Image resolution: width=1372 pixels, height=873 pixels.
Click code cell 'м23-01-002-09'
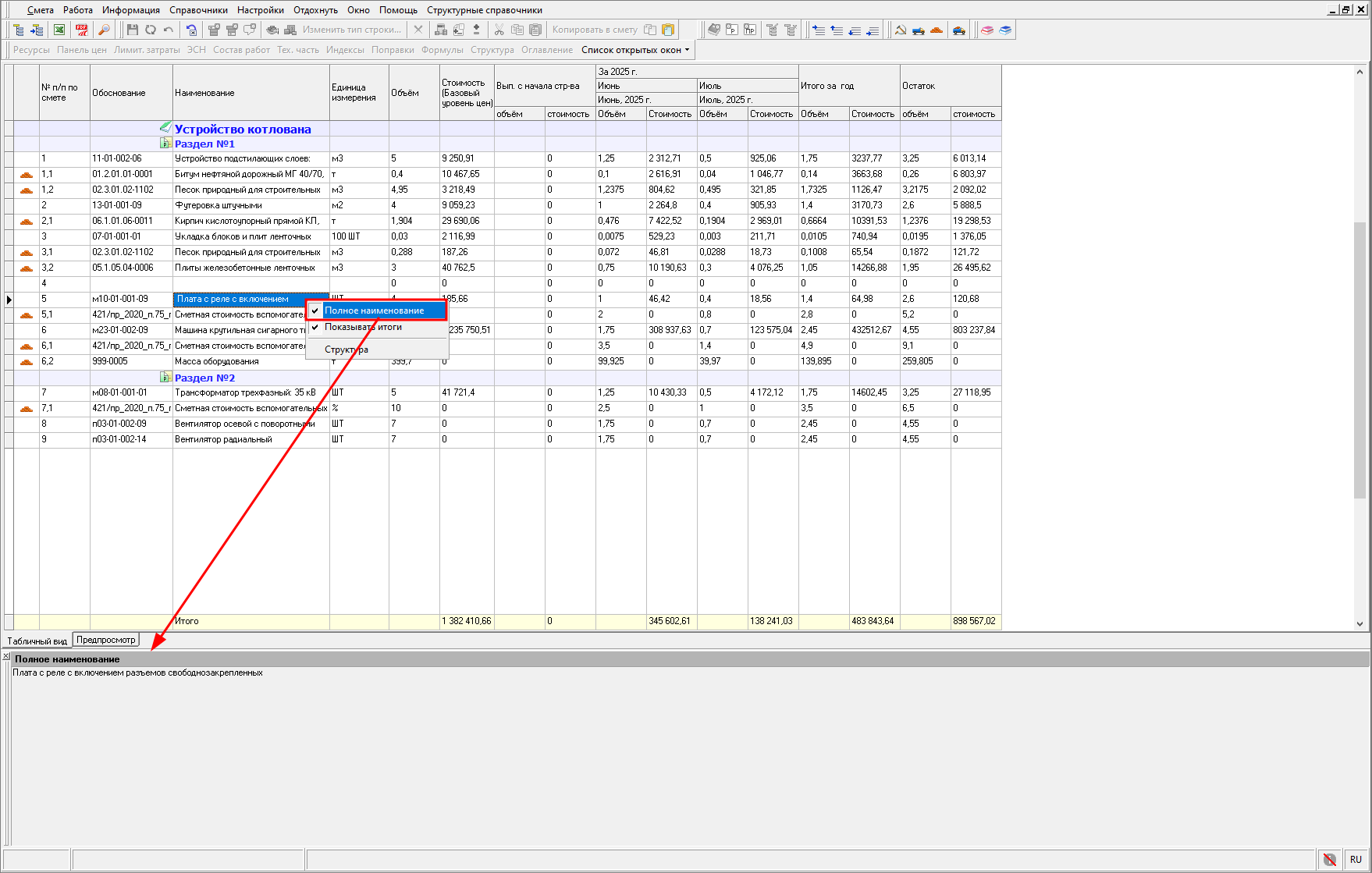tap(131, 330)
